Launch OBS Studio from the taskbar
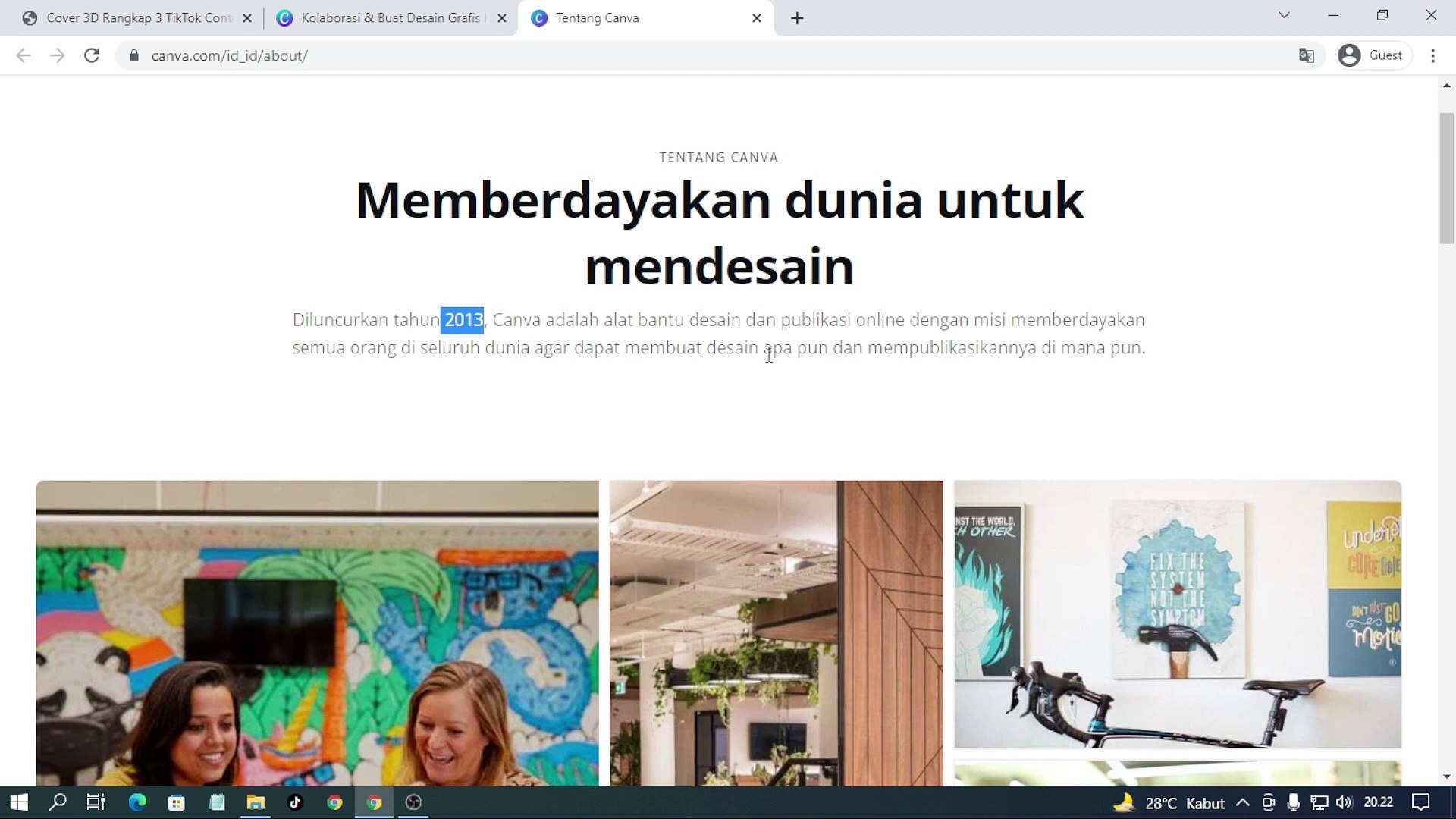1456x819 pixels. pos(413,802)
